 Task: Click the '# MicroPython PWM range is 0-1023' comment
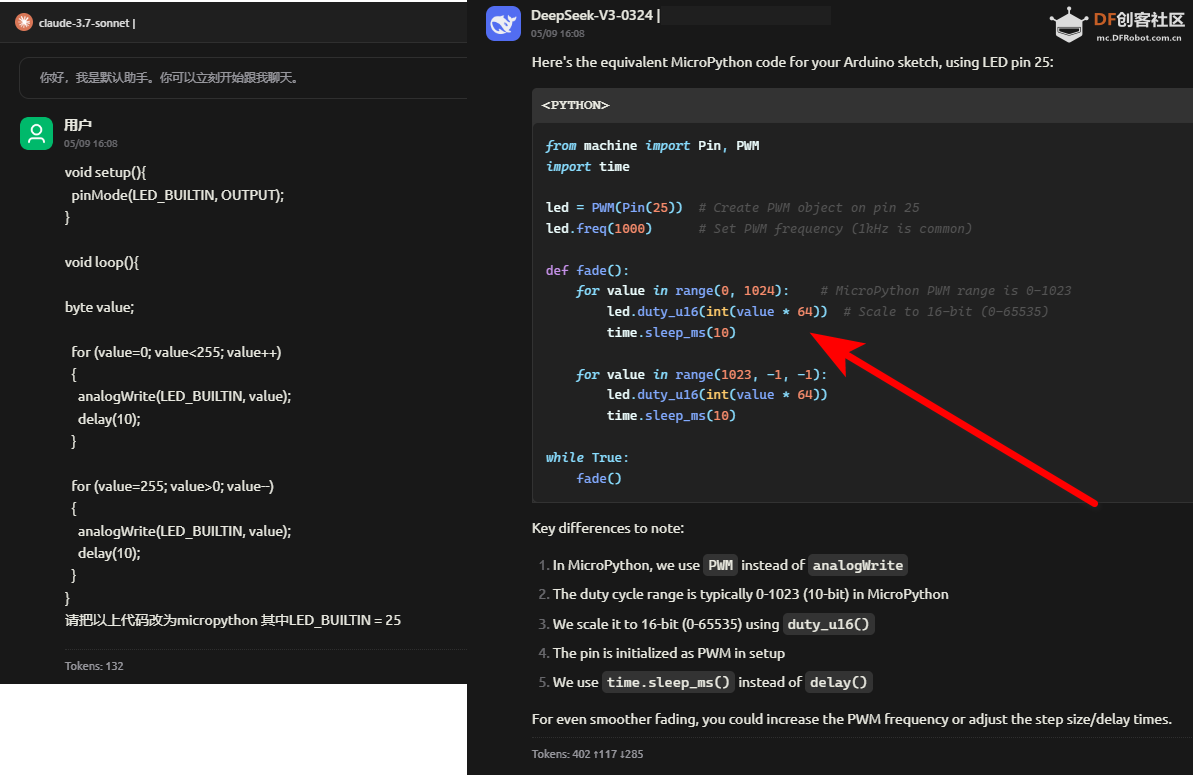pyautogui.click(x=945, y=291)
